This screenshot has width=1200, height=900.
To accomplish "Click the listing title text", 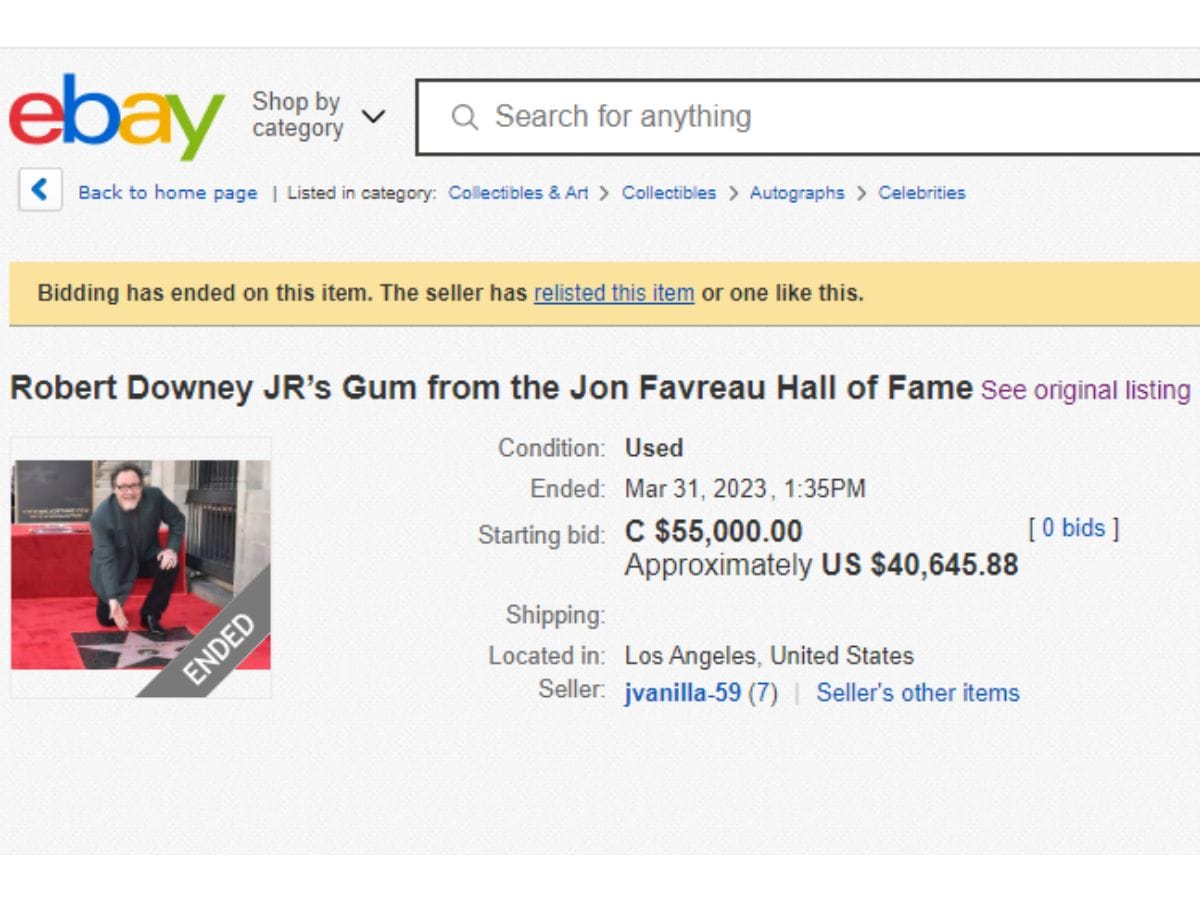I will pyautogui.click(x=491, y=388).
